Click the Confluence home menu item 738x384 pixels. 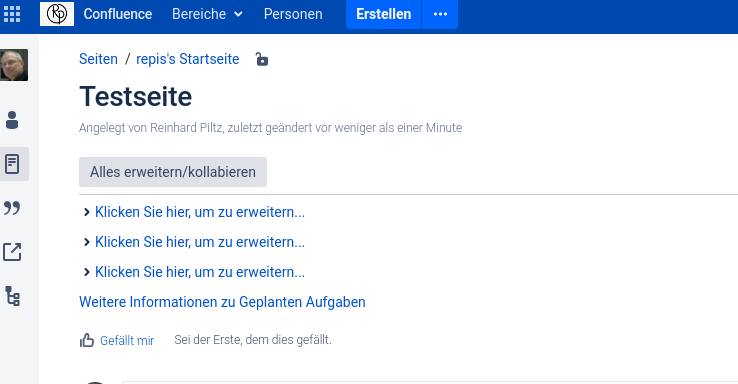118,14
